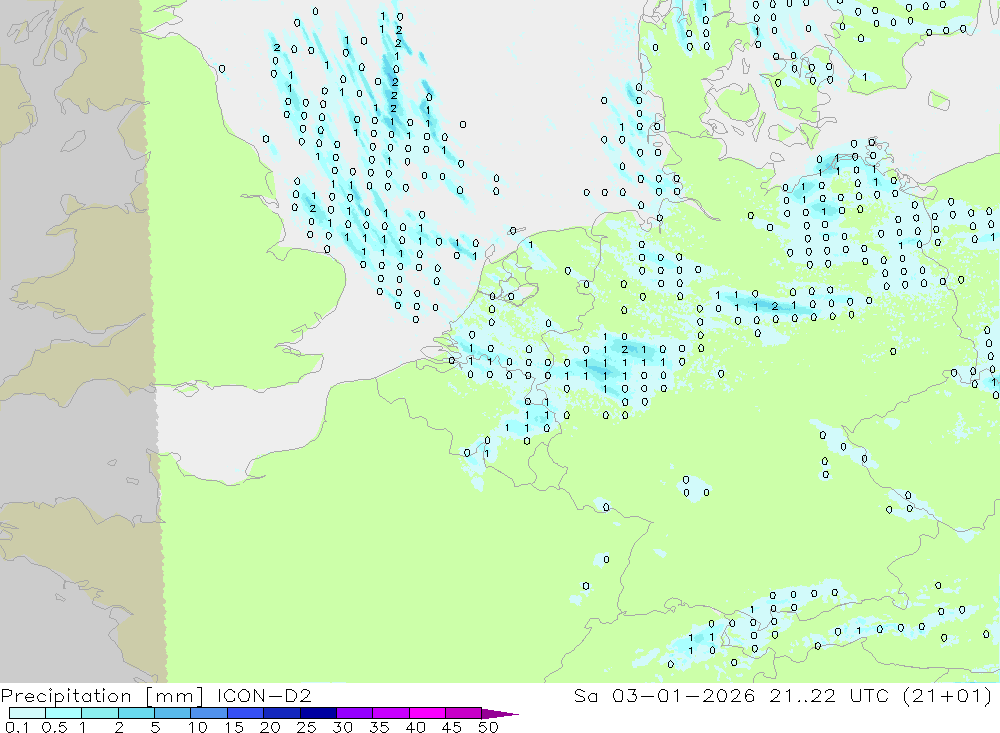Choose the 20–25 mm dark blue swatch
Image resolution: width=1000 pixels, height=733 pixels.
282,713
